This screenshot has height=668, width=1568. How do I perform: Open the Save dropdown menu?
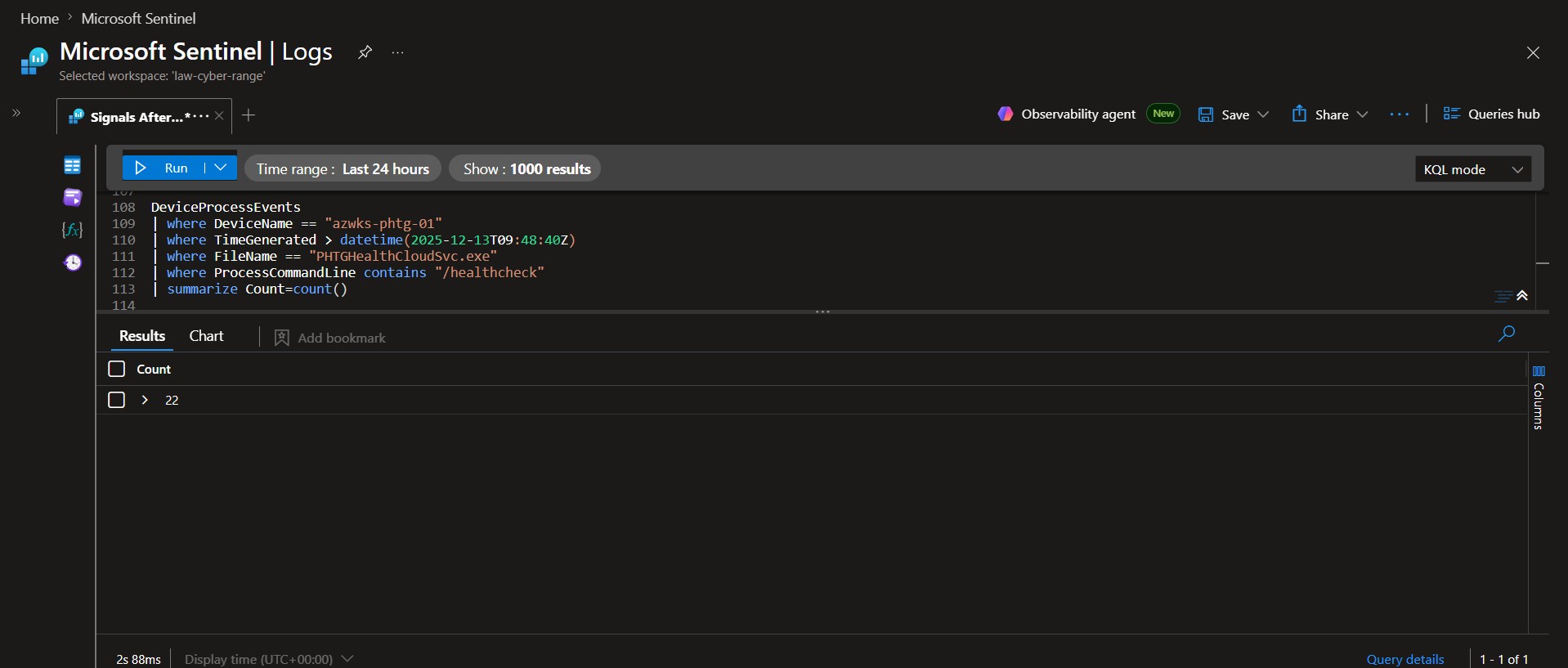coord(1263,114)
